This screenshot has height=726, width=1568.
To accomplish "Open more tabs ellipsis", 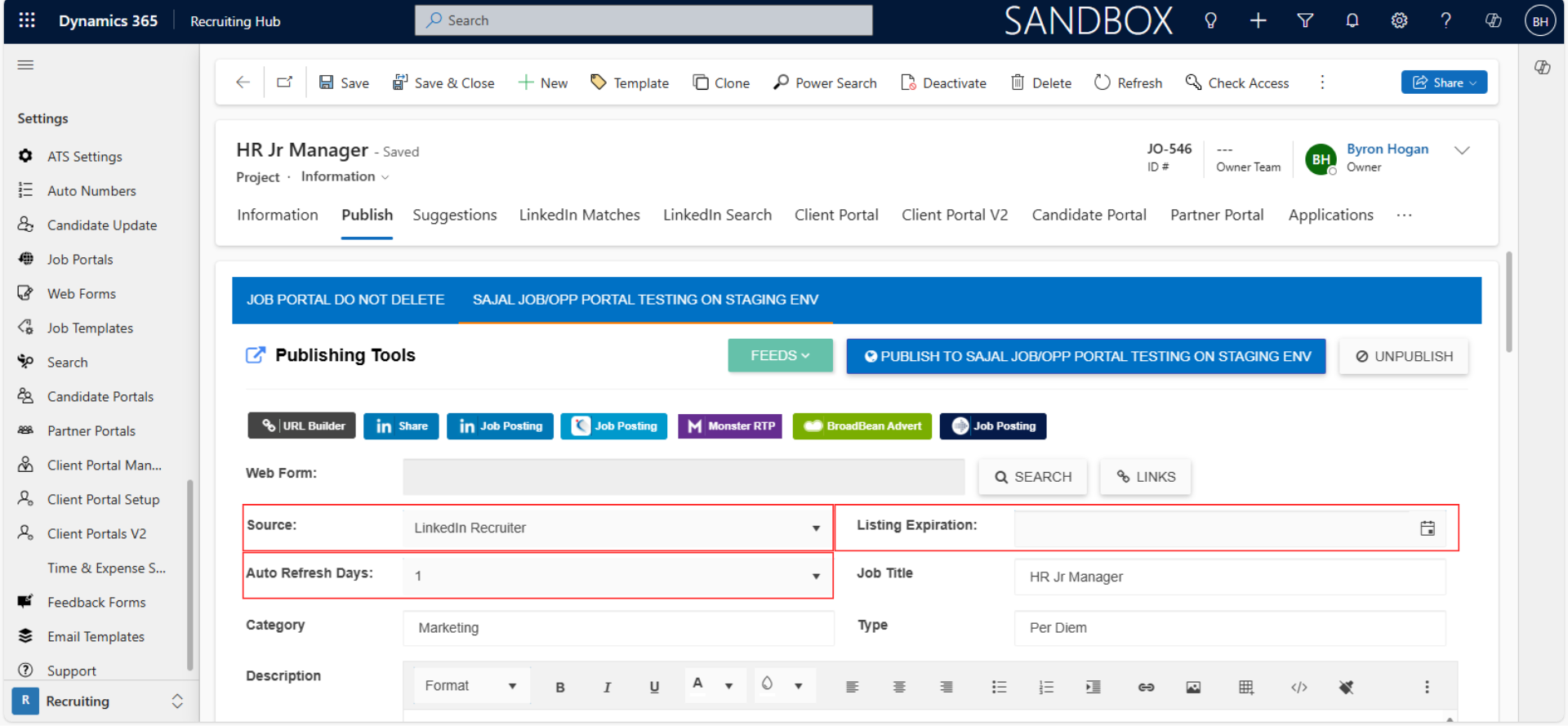I will (1404, 216).
